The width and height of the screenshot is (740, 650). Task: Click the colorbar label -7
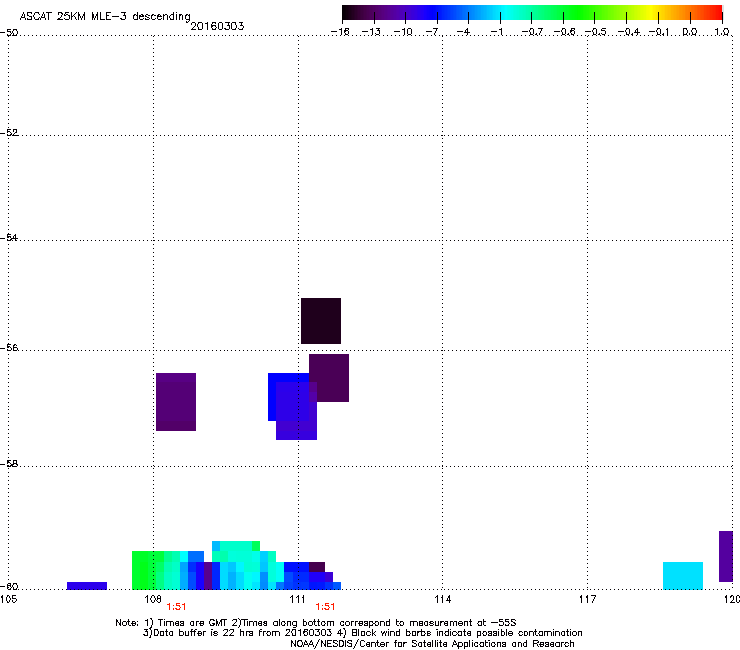[x=432, y=32]
